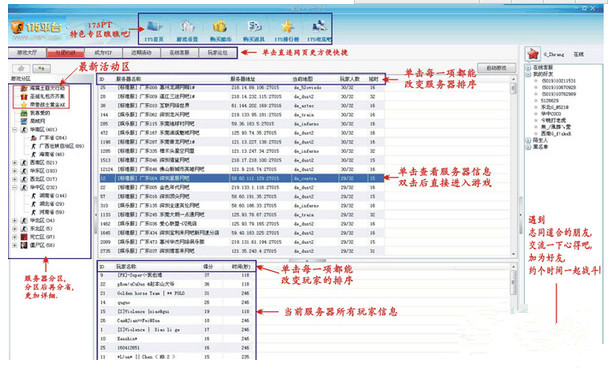Image resolution: width=611 pixels, height=369 pixels.
Task: Collapse the 我的好友 friends group
Action: click(x=528, y=74)
